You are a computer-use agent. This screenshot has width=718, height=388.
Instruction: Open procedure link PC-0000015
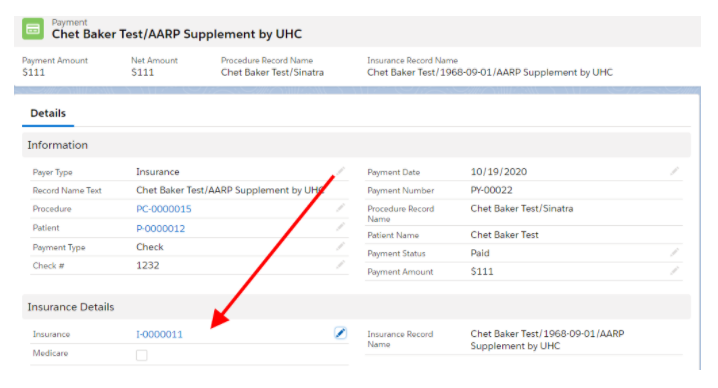click(x=164, y=209)
